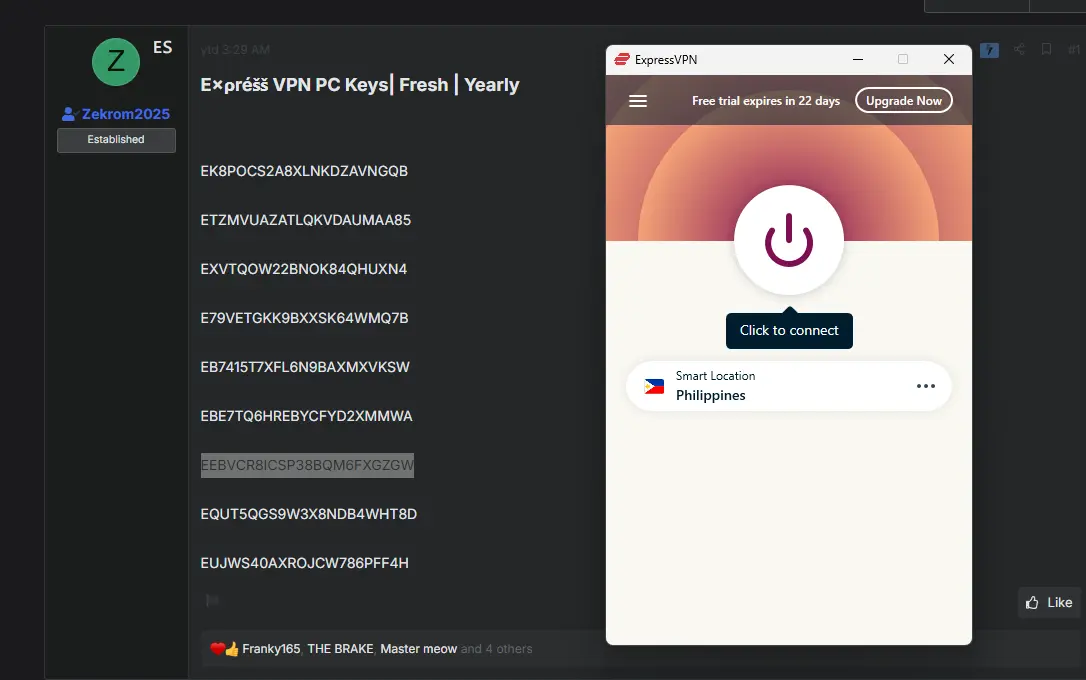This screenshot has height=680, width=1086.
Task: Click 'Free trial expires in 22 days' text
Action: (x=765, y=101)
